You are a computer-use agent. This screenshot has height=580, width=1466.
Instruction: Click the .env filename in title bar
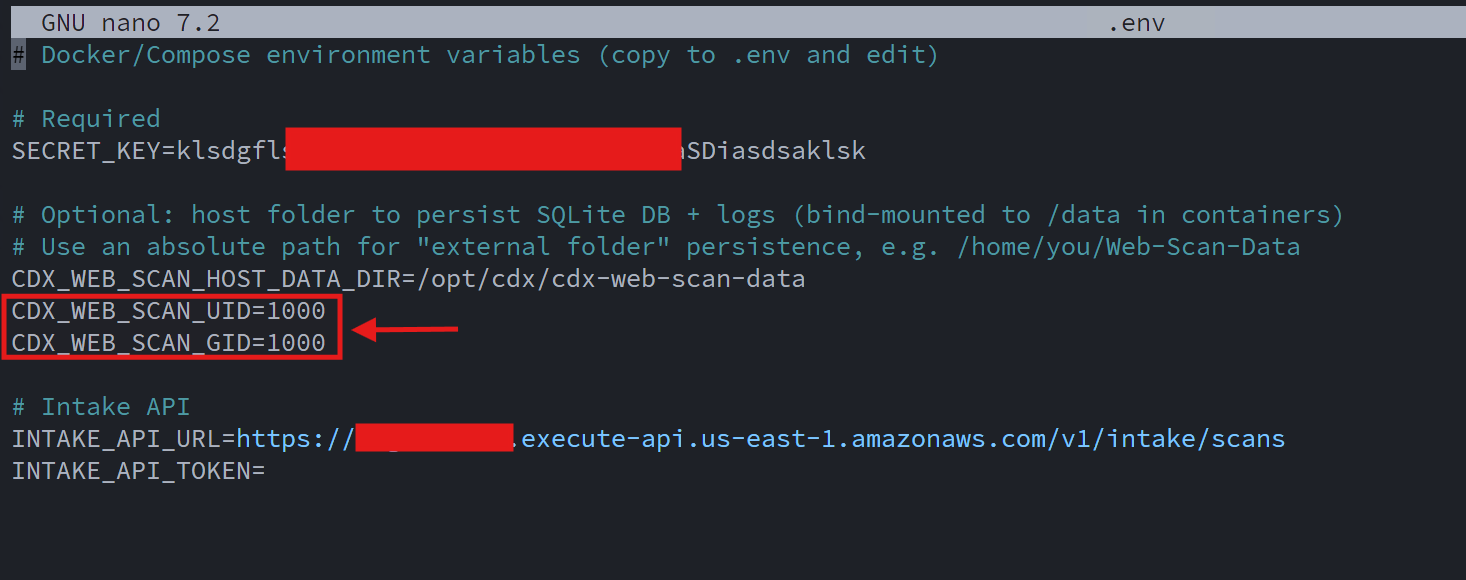(x=1136, y=22)
